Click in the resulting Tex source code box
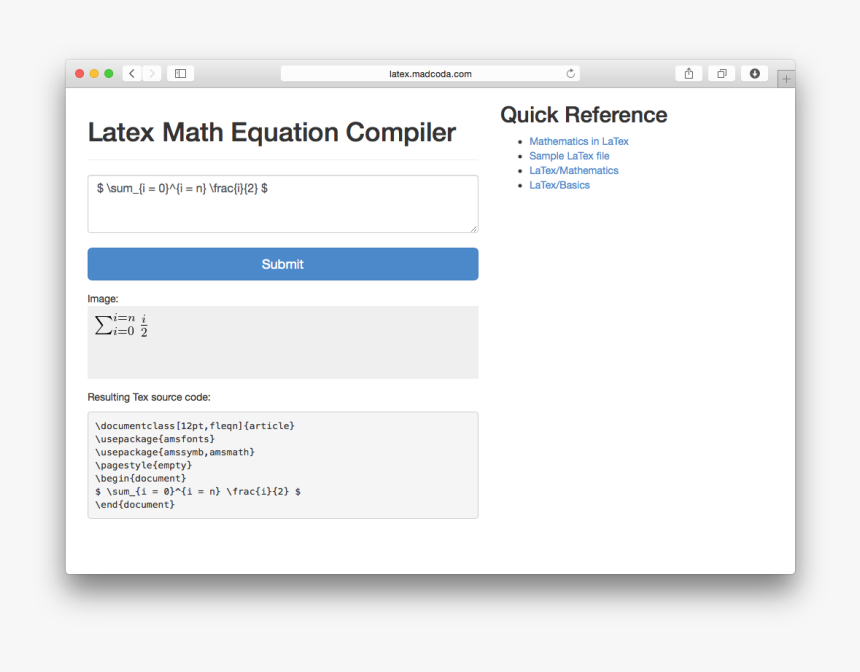Viewport: 860px width, 672px height. (x=282, y=465)
